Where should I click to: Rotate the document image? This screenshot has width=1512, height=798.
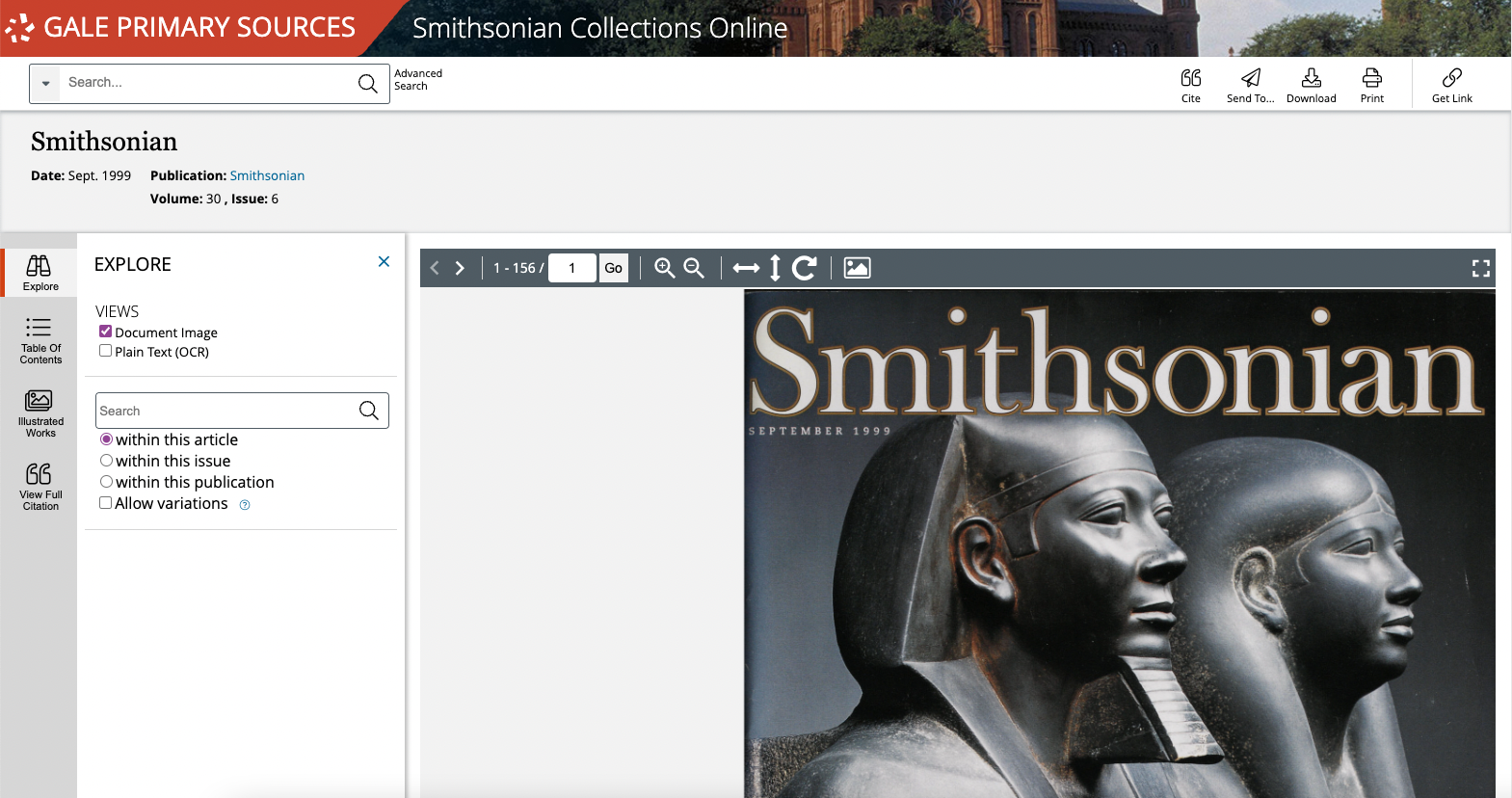coord(805,268)
